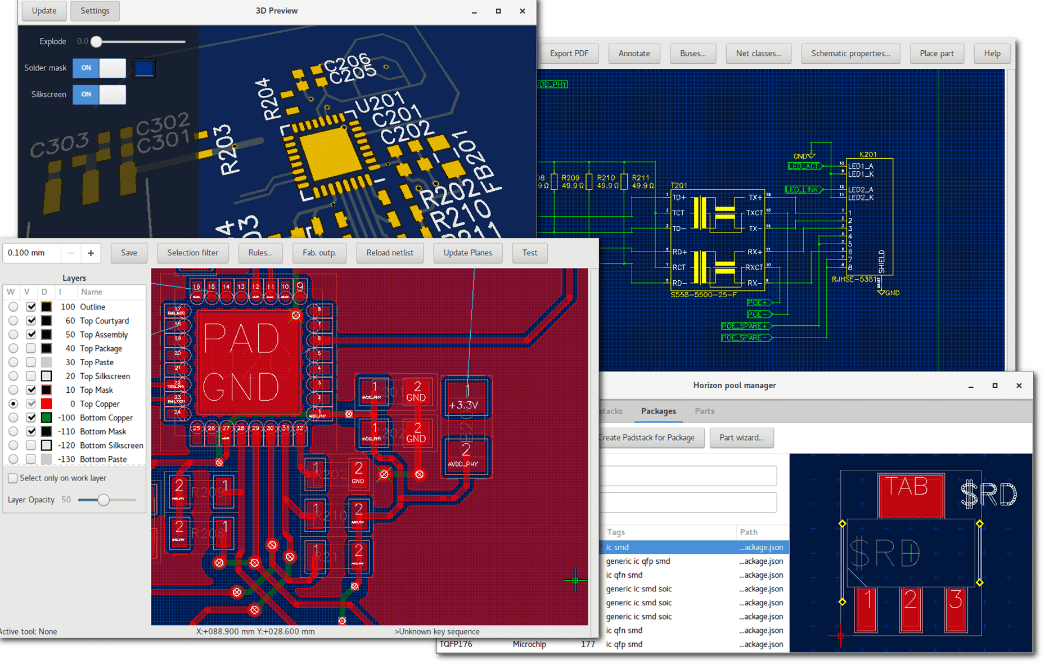Set Bottom Copper as the work layer
Screen dimensions: 1062x668
click(x=13, y=417)
